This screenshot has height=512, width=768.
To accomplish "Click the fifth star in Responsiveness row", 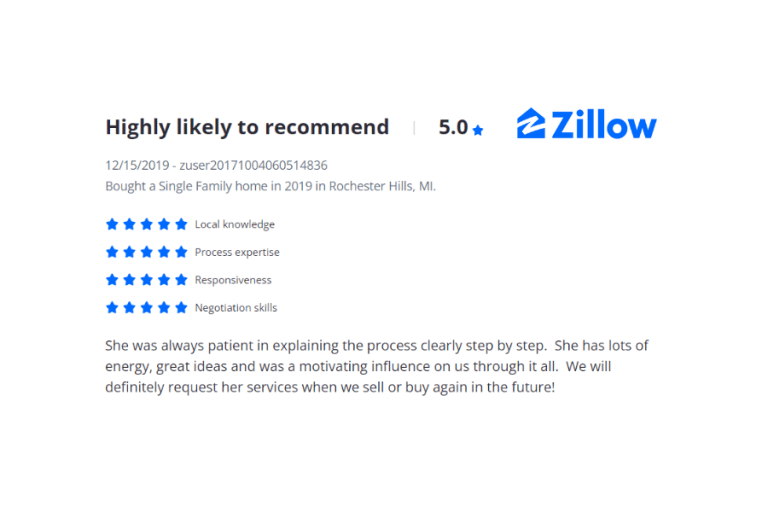I will tap(181, 280).
